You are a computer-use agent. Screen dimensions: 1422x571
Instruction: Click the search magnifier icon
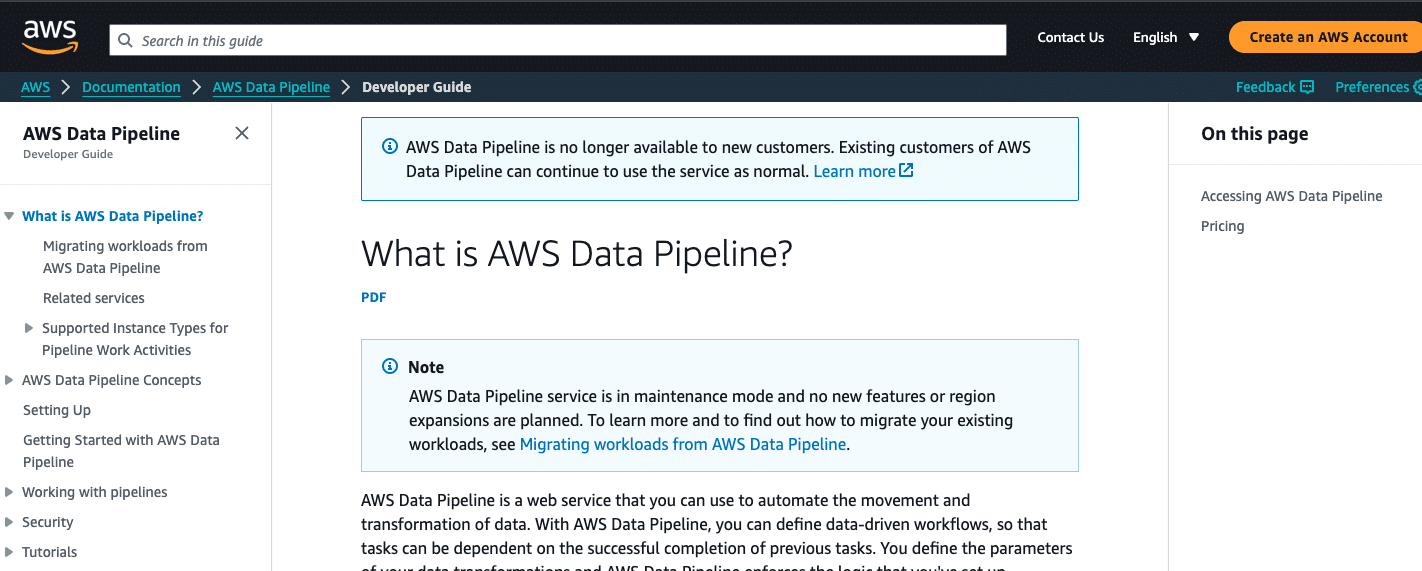click(x=125, y=41)
